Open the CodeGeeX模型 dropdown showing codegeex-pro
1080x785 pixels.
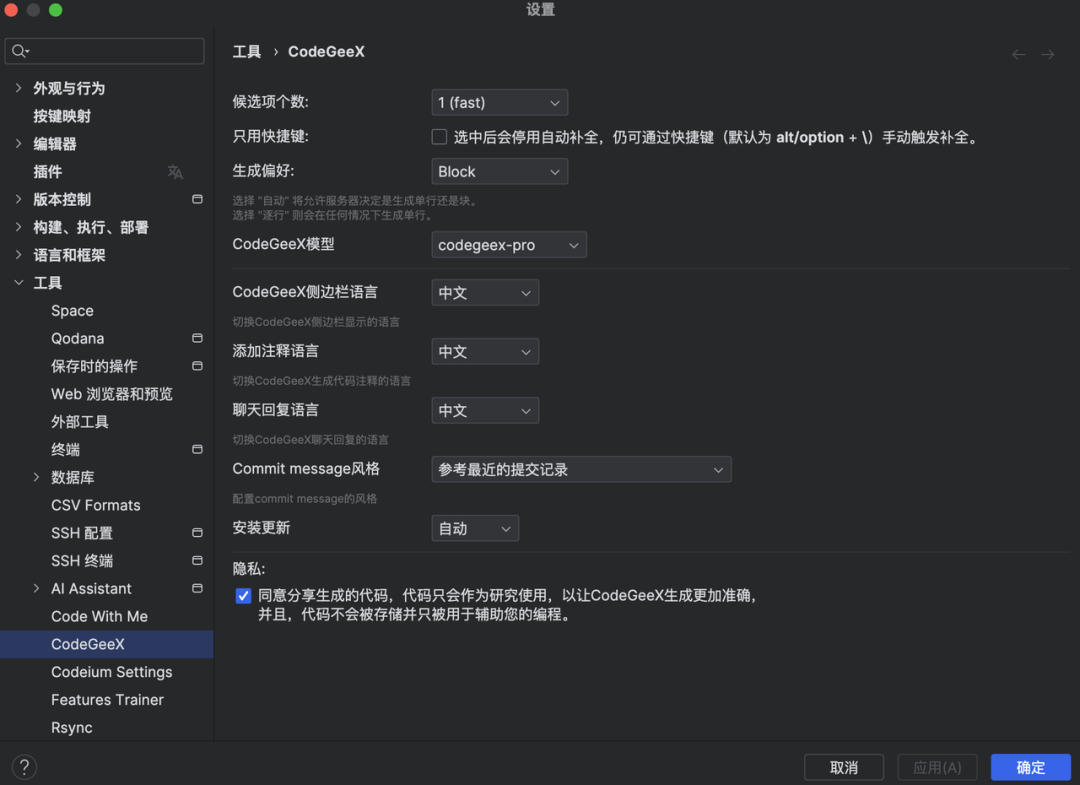tap(509, 245)
